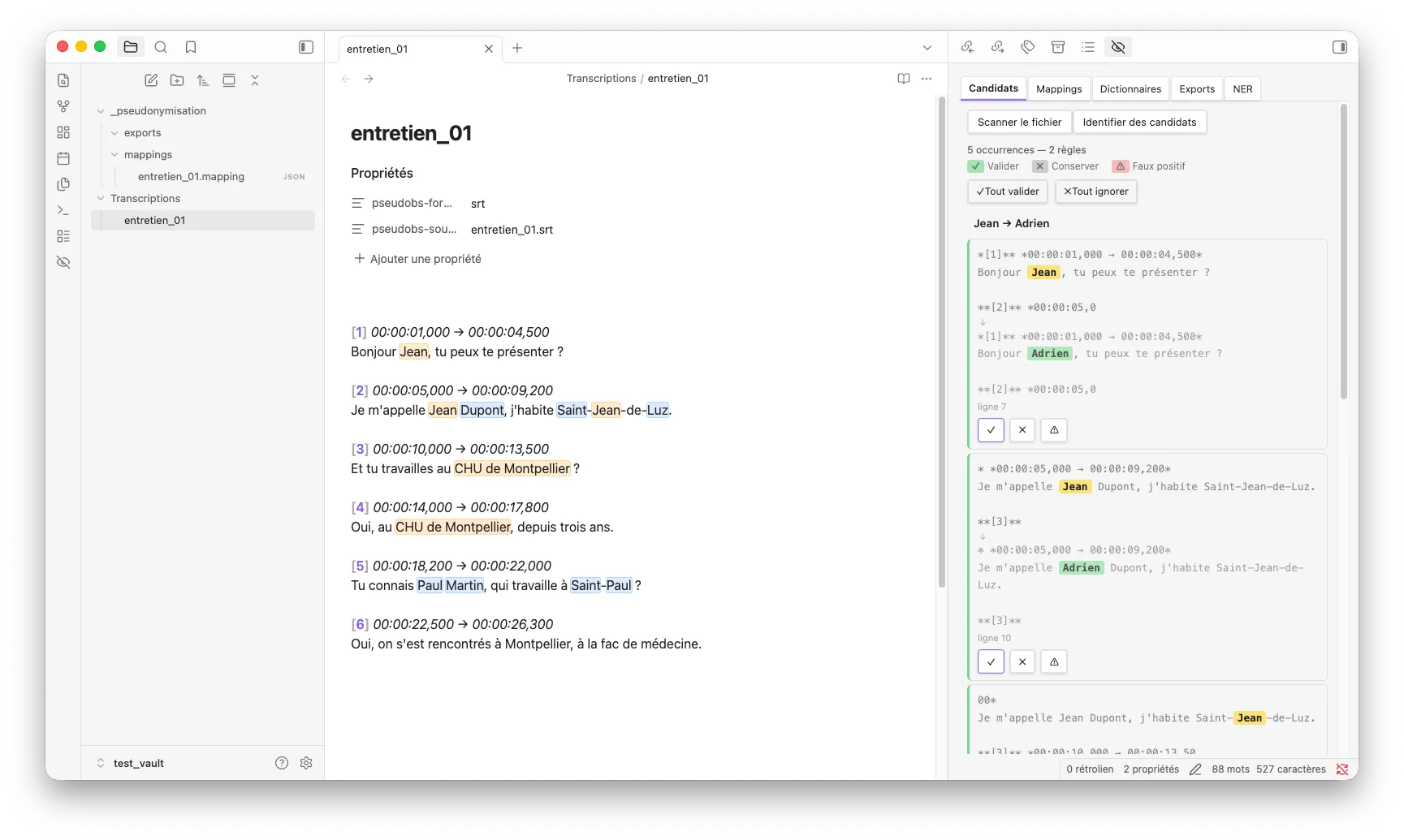
Task: Click Scanner le fichier button
Action: coord(1019,123)
